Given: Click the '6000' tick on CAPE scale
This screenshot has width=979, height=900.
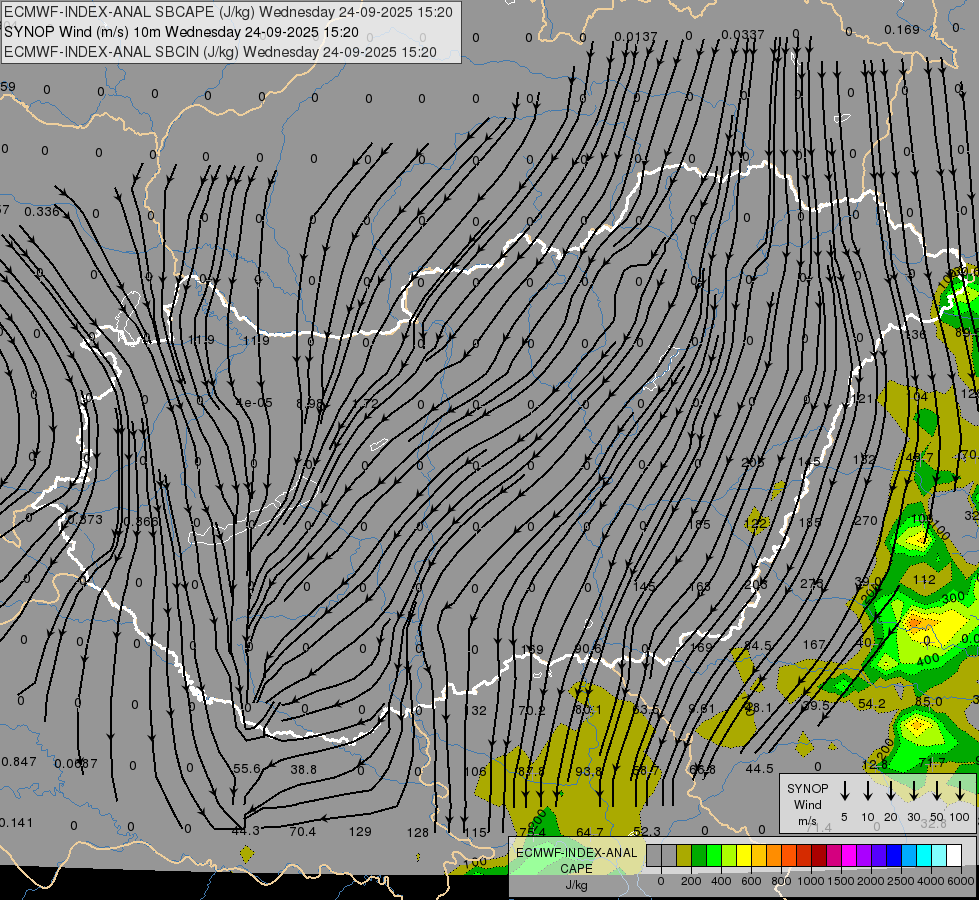Looking at the screenshot, I should 961,881.
